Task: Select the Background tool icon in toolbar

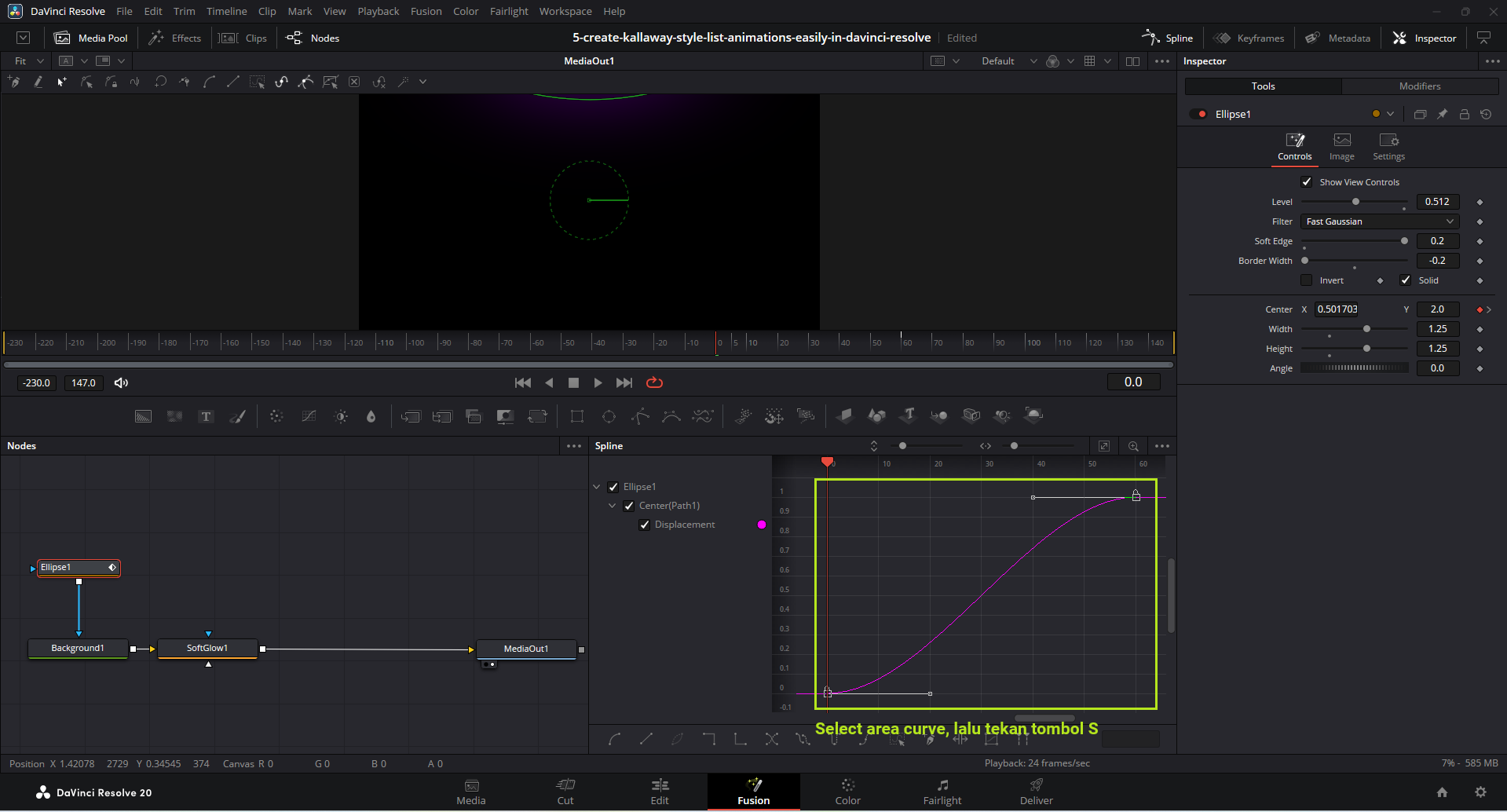Action: pyautogui.click(x=143, y=416)
